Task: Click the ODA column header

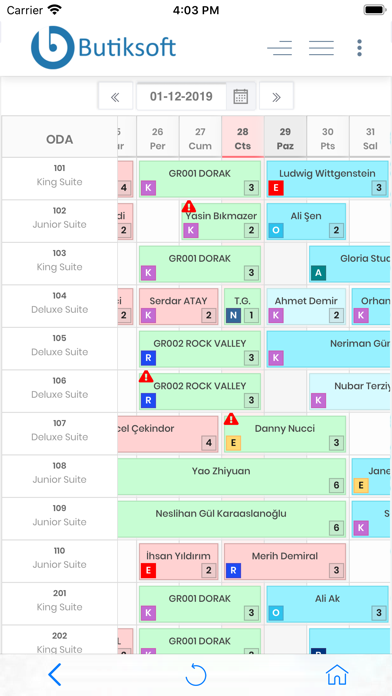Action: 59,137
